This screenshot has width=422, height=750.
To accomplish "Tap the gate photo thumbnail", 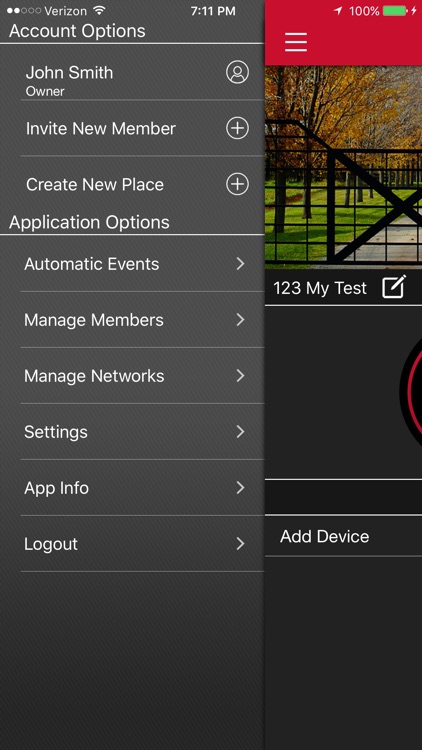I will tap(344, 167).
